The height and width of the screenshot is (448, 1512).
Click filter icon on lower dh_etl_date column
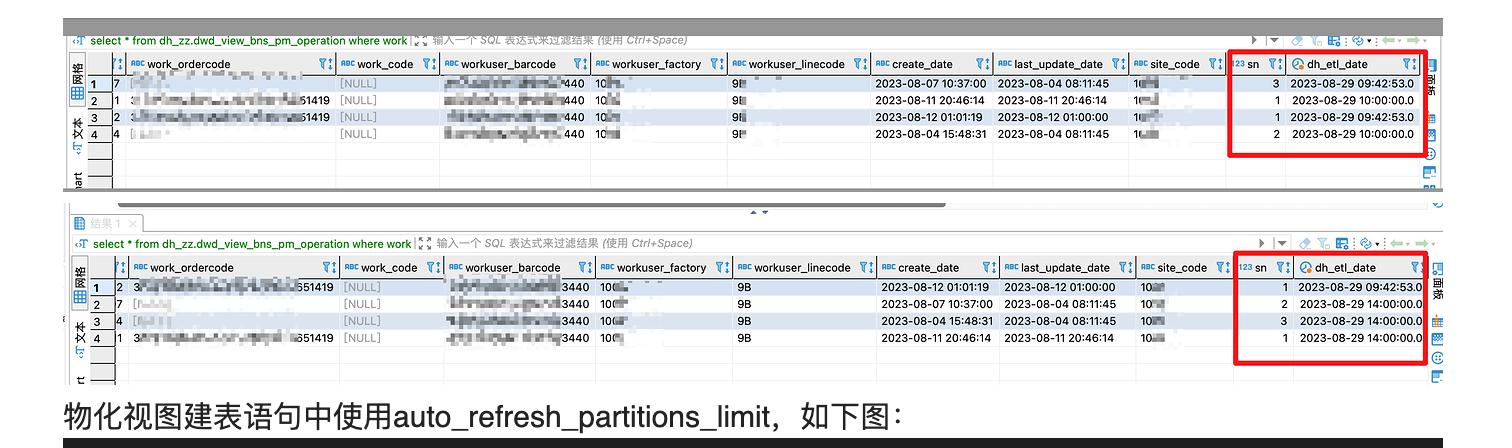tap(1415, 268)
